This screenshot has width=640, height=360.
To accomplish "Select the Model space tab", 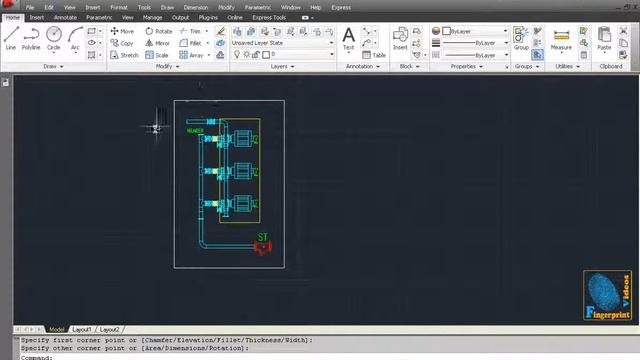I will pos(56,329).
